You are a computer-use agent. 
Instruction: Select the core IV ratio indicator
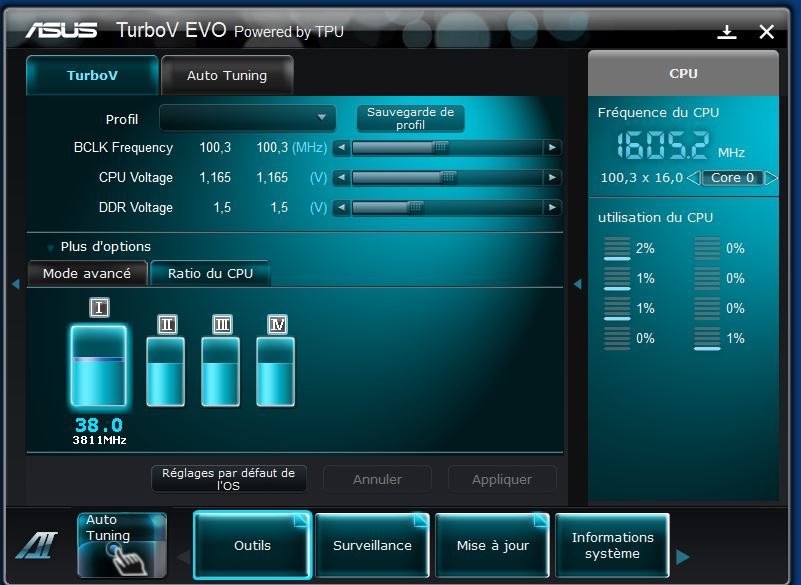(x=277, y=324)
